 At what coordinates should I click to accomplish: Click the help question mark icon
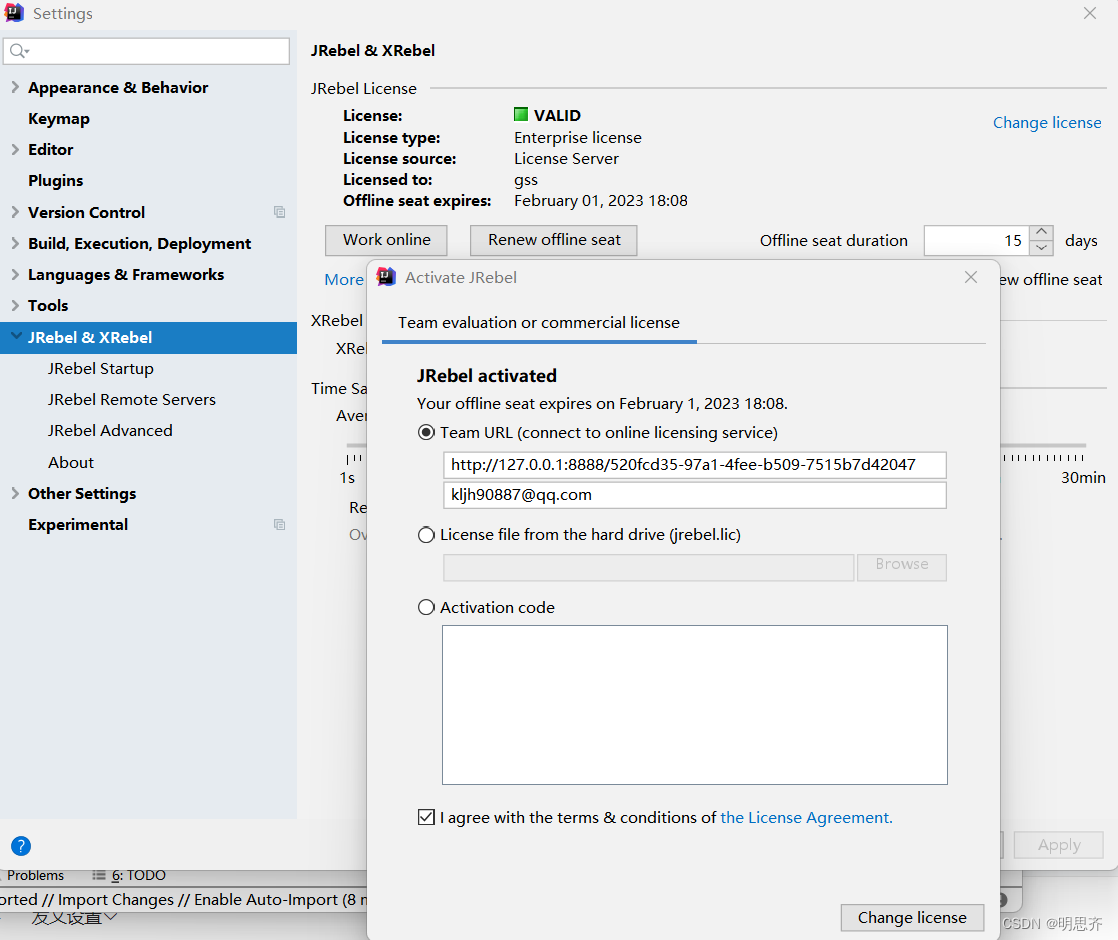click(21, 846)
